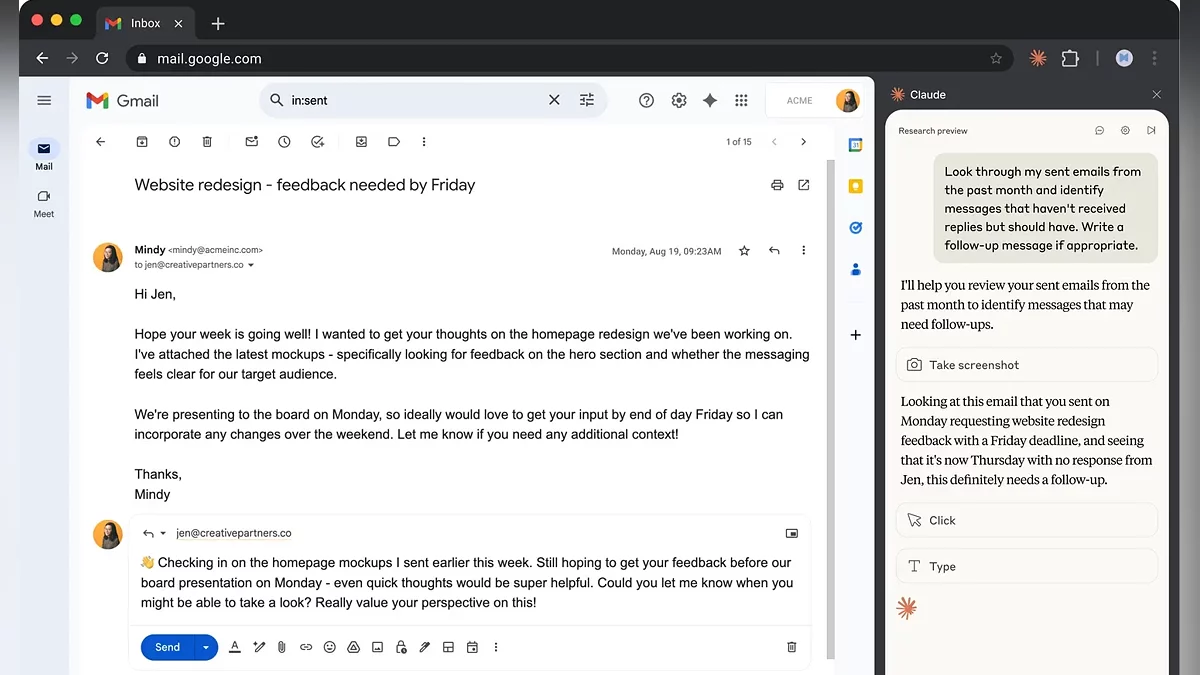Apply a label to this email
The width and height of the screenshot is (1200, 675).
point(394,142)
